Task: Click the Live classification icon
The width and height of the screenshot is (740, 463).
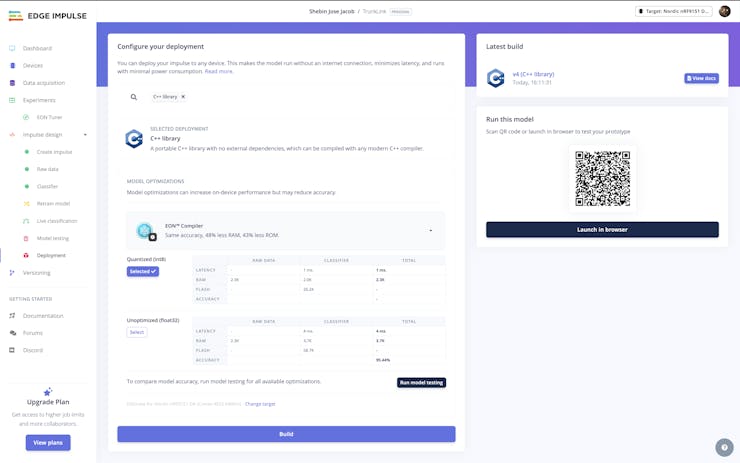Action: pyautogui.click(x=26, y=221)
